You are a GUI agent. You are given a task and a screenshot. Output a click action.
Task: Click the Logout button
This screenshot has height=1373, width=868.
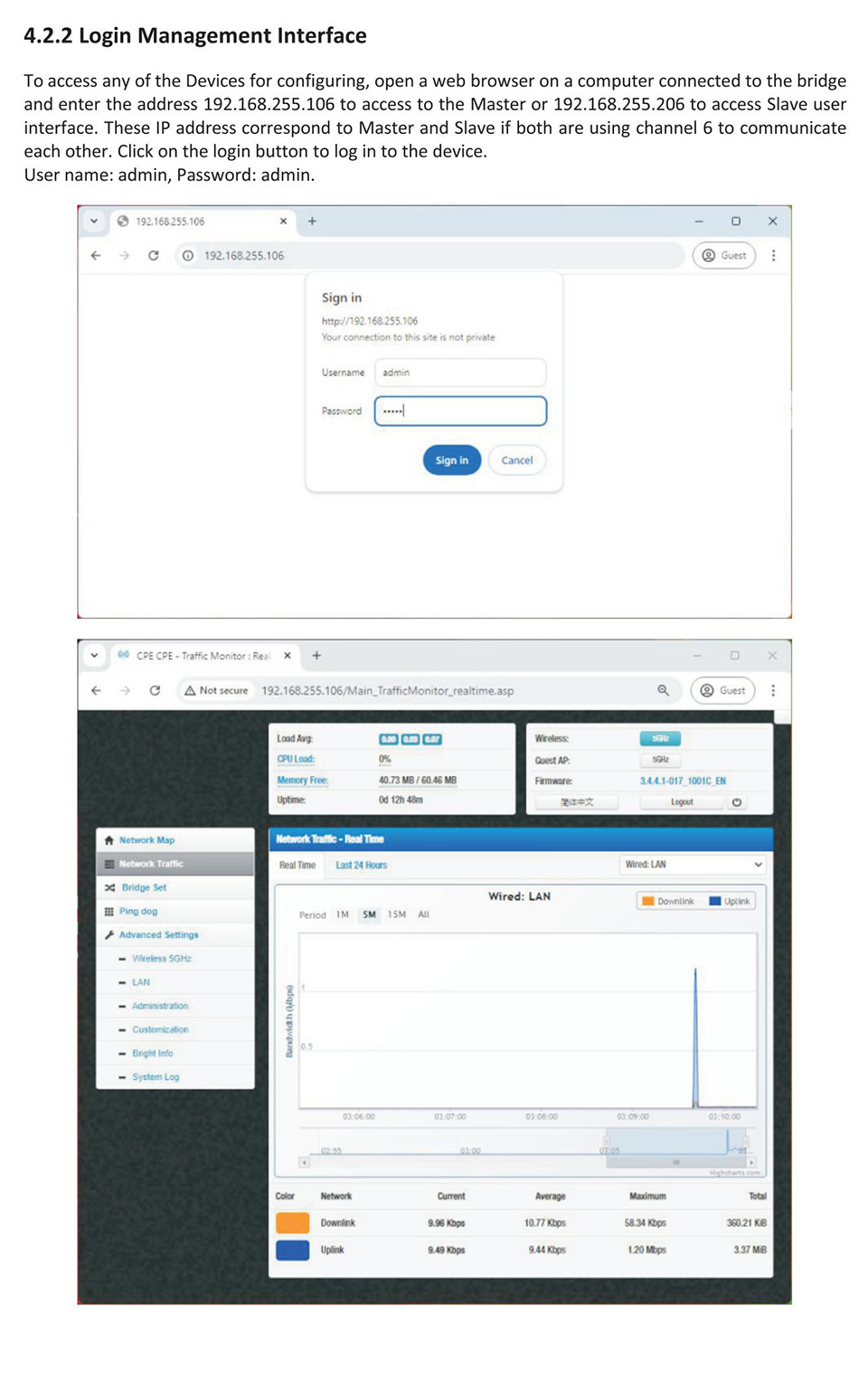(x=682, y=802)
